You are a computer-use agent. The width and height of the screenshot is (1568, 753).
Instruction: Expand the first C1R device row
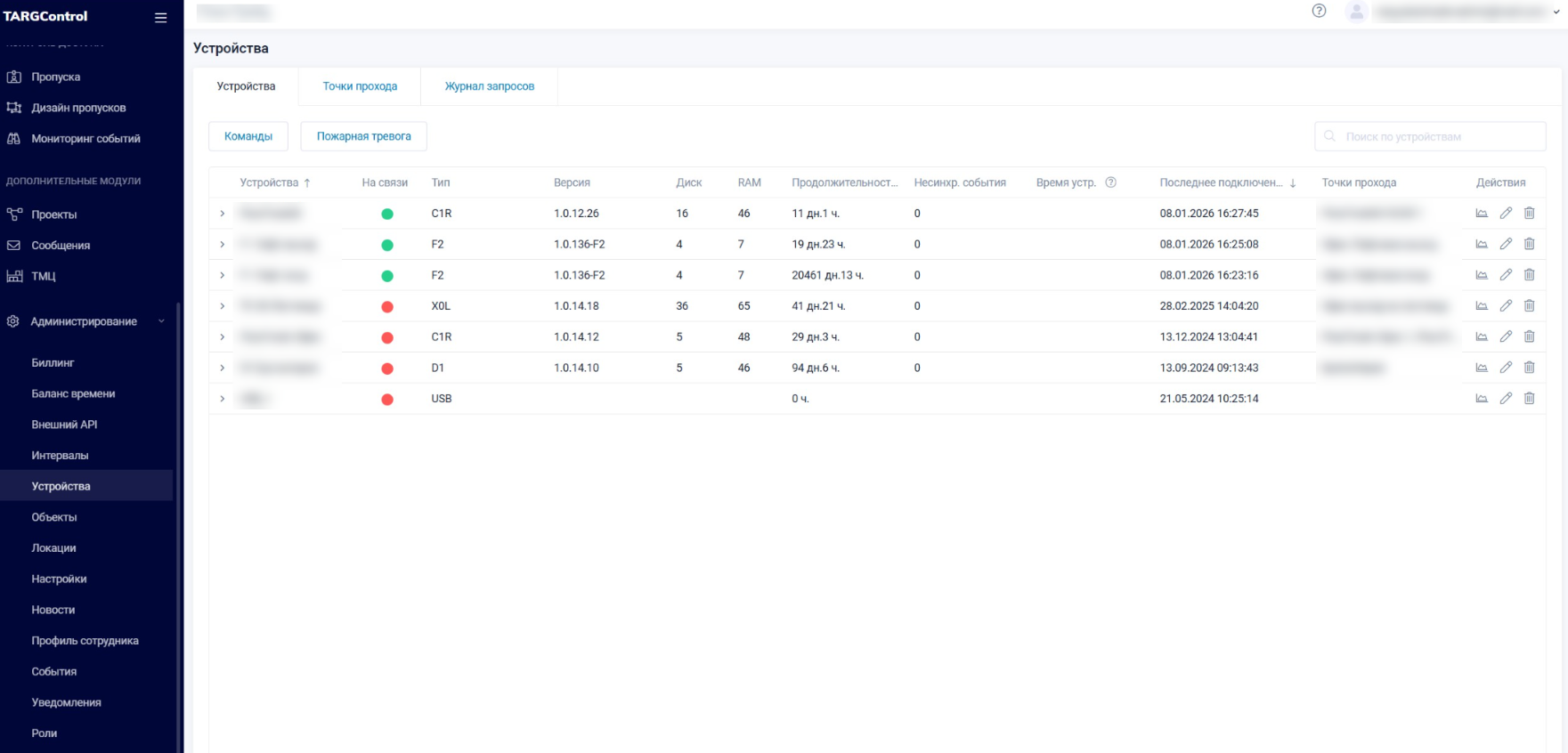pyautogui.click(x=223, y=214)
